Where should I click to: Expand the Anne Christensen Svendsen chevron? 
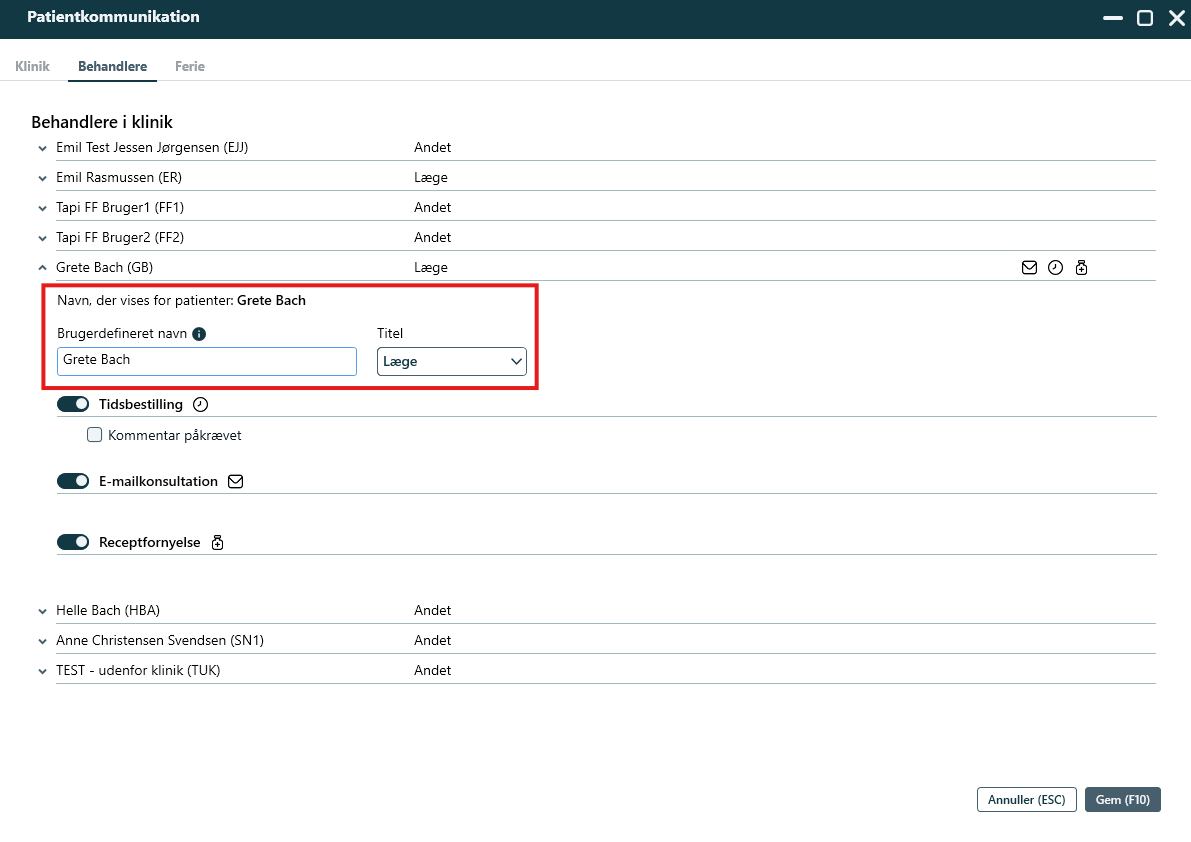coord(43,642)
